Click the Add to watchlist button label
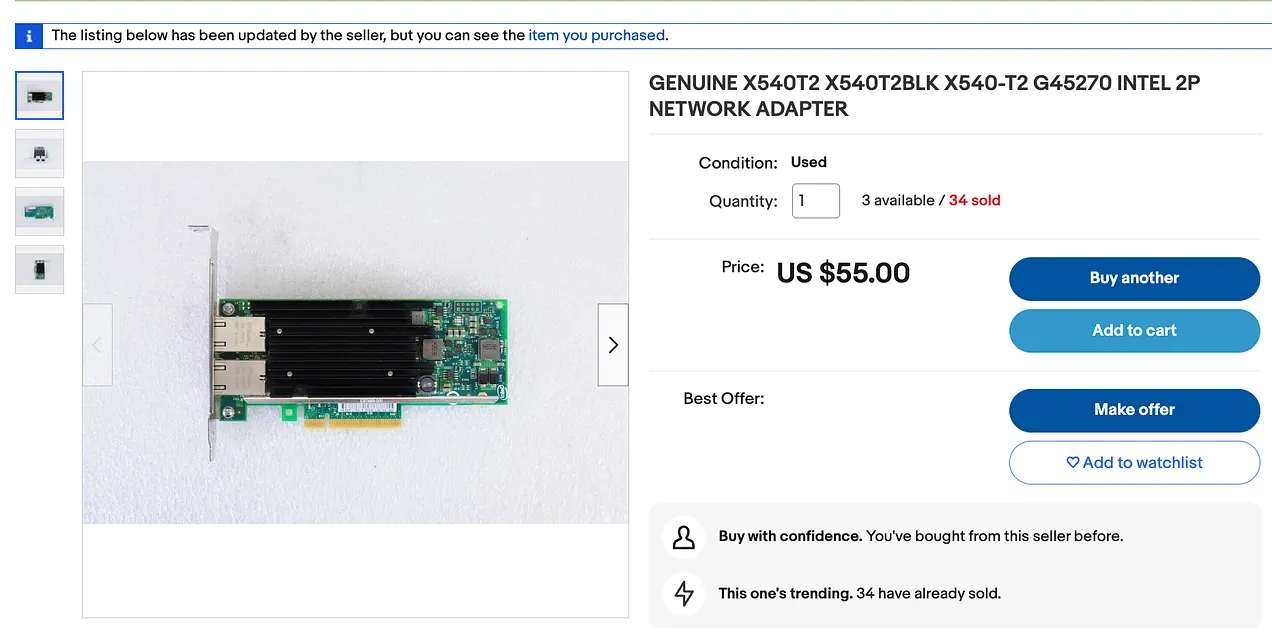The width and height of the screenshot is (1272, 640). point(1143,463)
